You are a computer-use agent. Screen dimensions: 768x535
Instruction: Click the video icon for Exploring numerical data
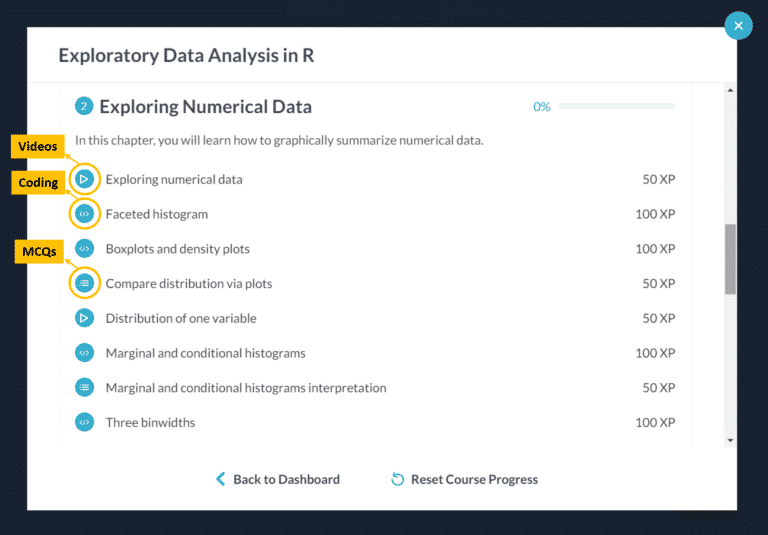84,179
